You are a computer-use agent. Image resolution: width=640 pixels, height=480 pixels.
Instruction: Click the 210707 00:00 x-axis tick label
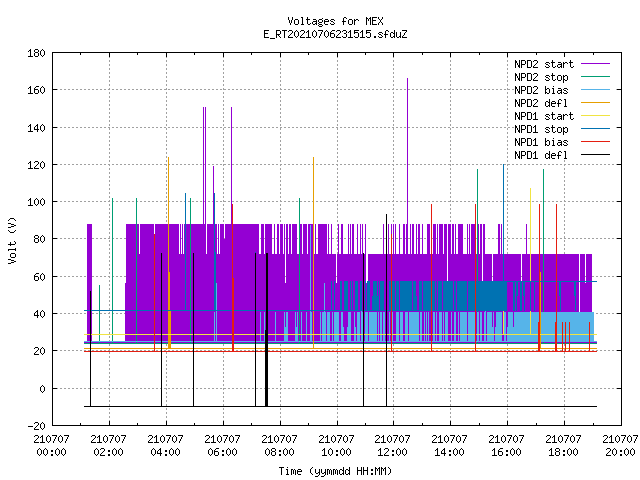(x=51, y=446)
